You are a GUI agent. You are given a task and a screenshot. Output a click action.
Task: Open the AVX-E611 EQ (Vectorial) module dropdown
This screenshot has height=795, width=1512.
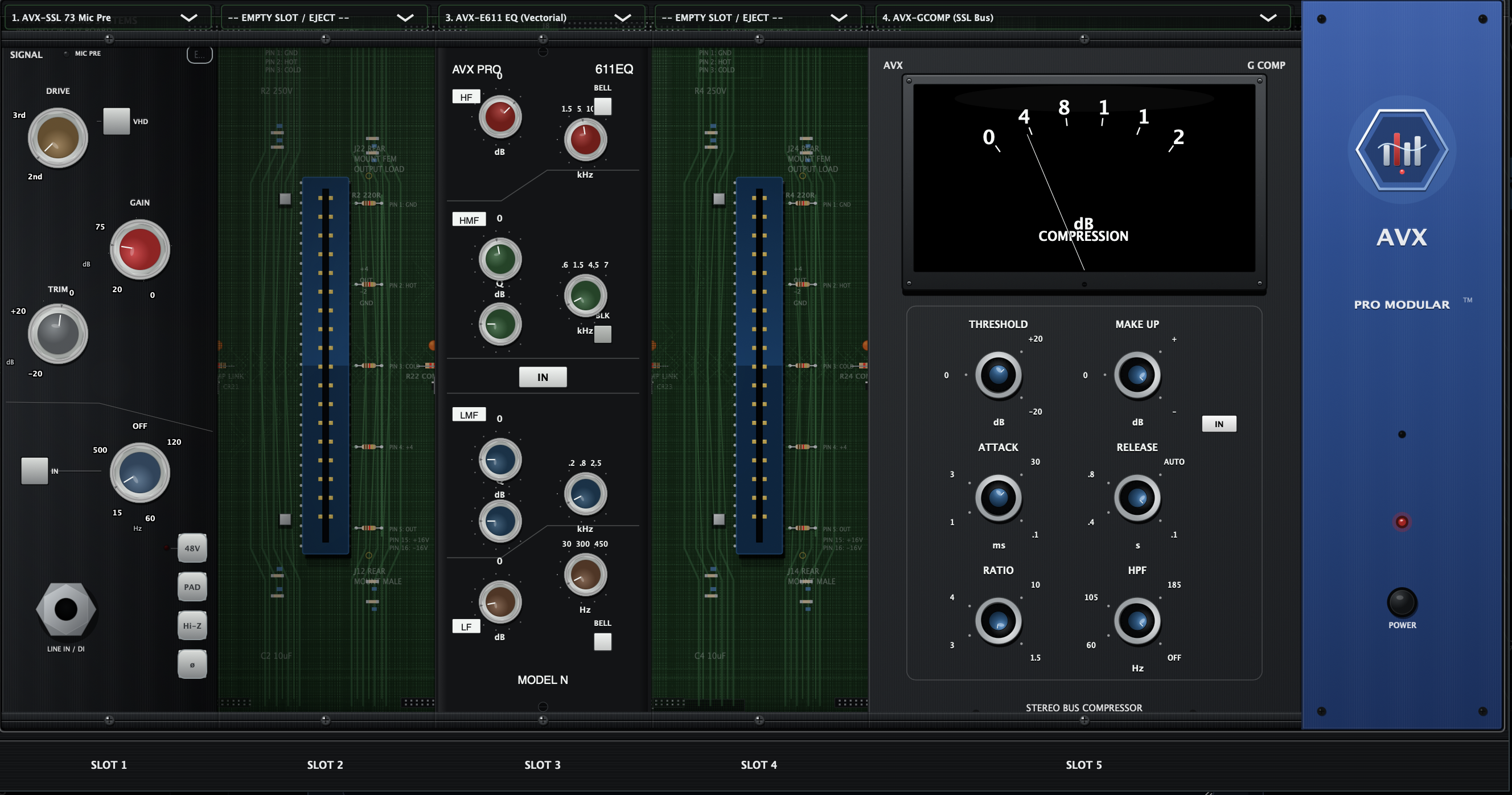pos(541,18)
